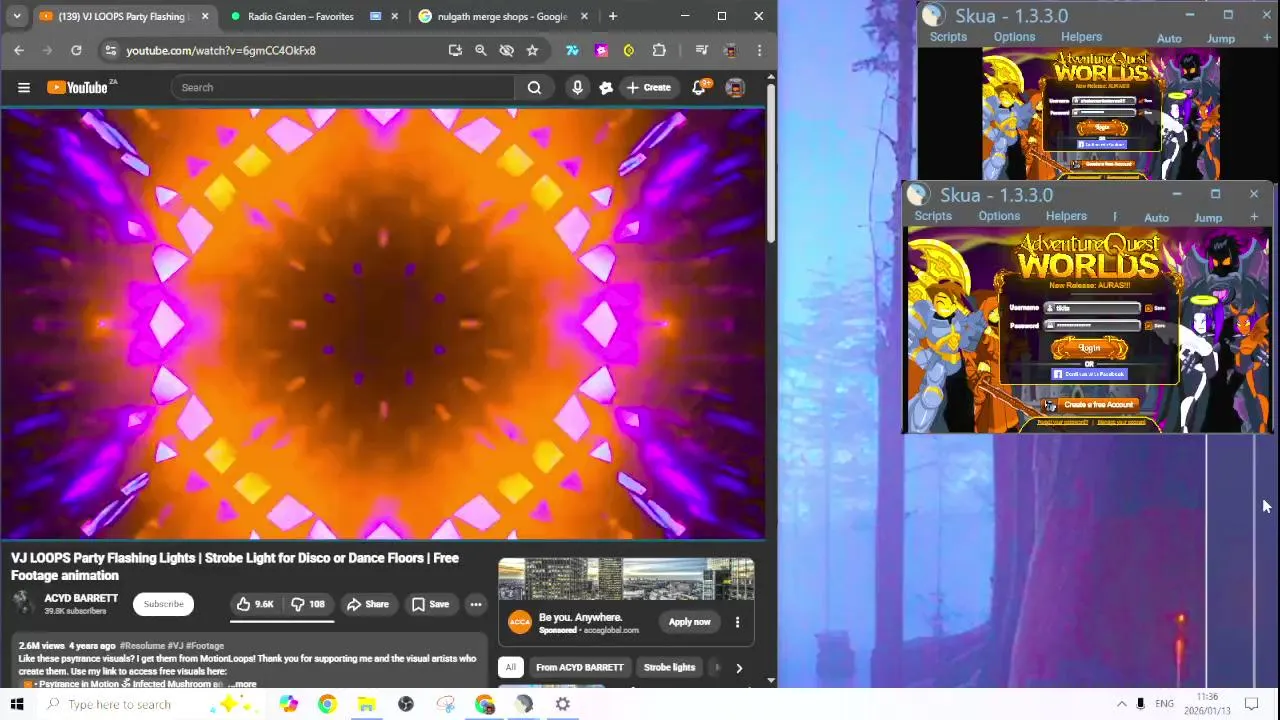This screenshot has height=720, width=1280.
Task: Click the yellow circular extension icon
Action: coord(629,50)
